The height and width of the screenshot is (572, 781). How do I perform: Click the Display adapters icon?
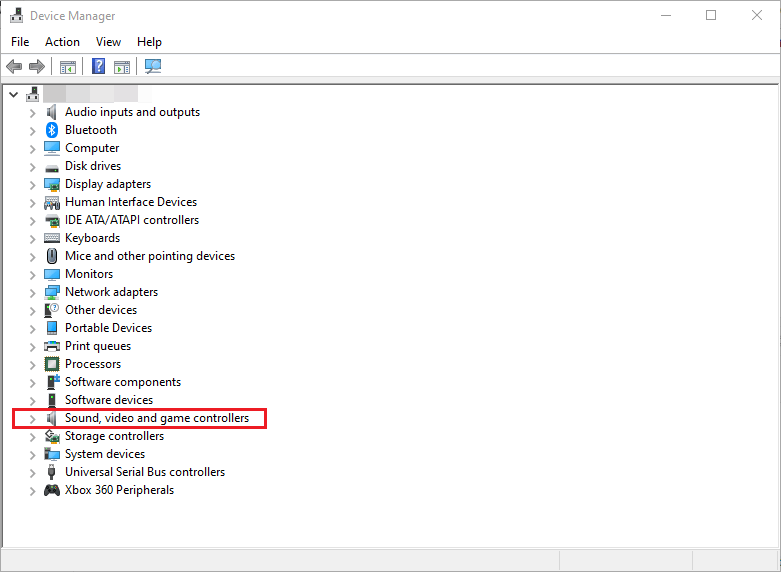[x=52, y=184]
